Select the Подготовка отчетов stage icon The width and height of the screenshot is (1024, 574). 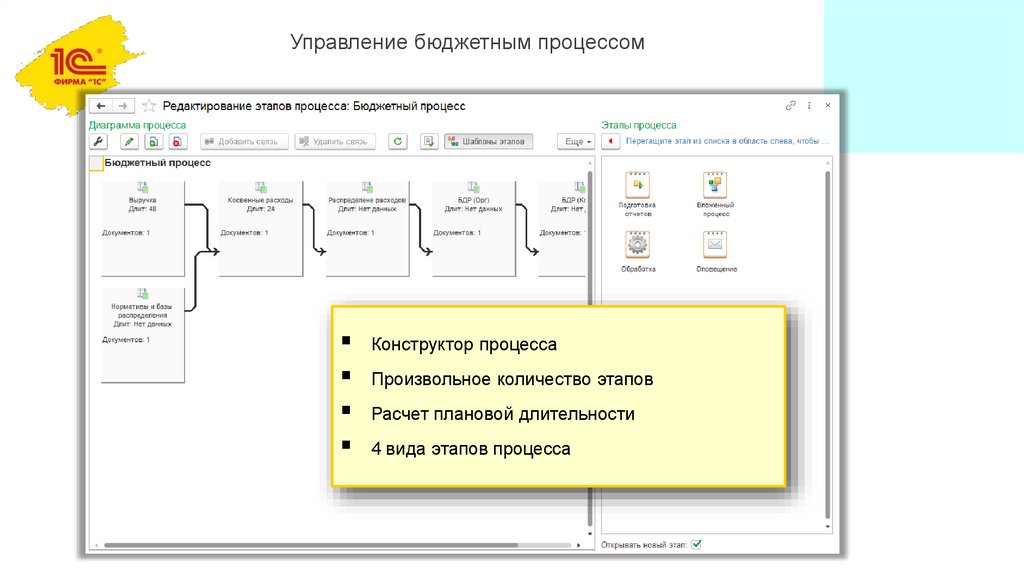click(637, 185)
